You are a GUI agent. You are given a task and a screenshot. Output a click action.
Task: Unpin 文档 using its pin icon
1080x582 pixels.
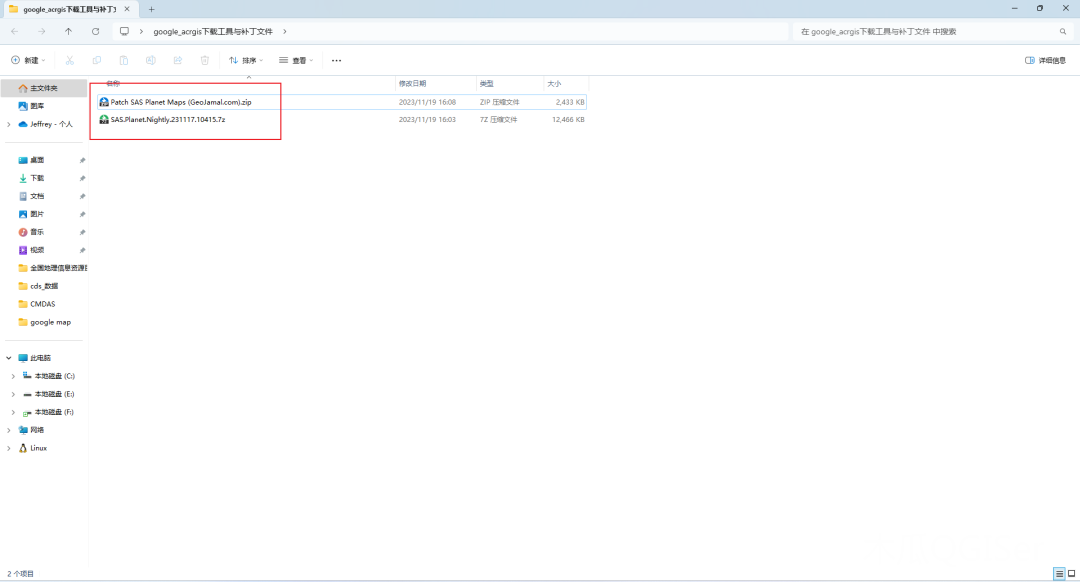coord(82,196)
